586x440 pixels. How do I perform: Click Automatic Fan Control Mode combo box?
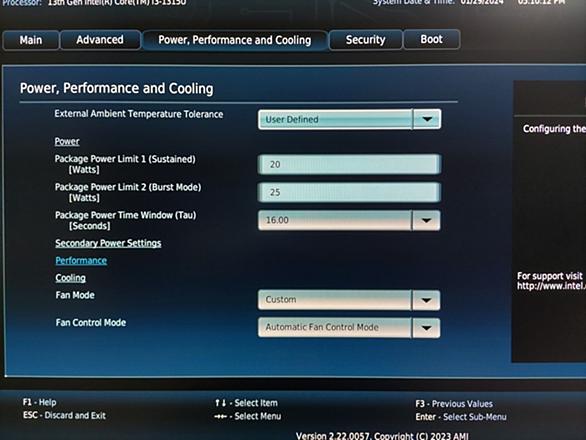[349, 328]
